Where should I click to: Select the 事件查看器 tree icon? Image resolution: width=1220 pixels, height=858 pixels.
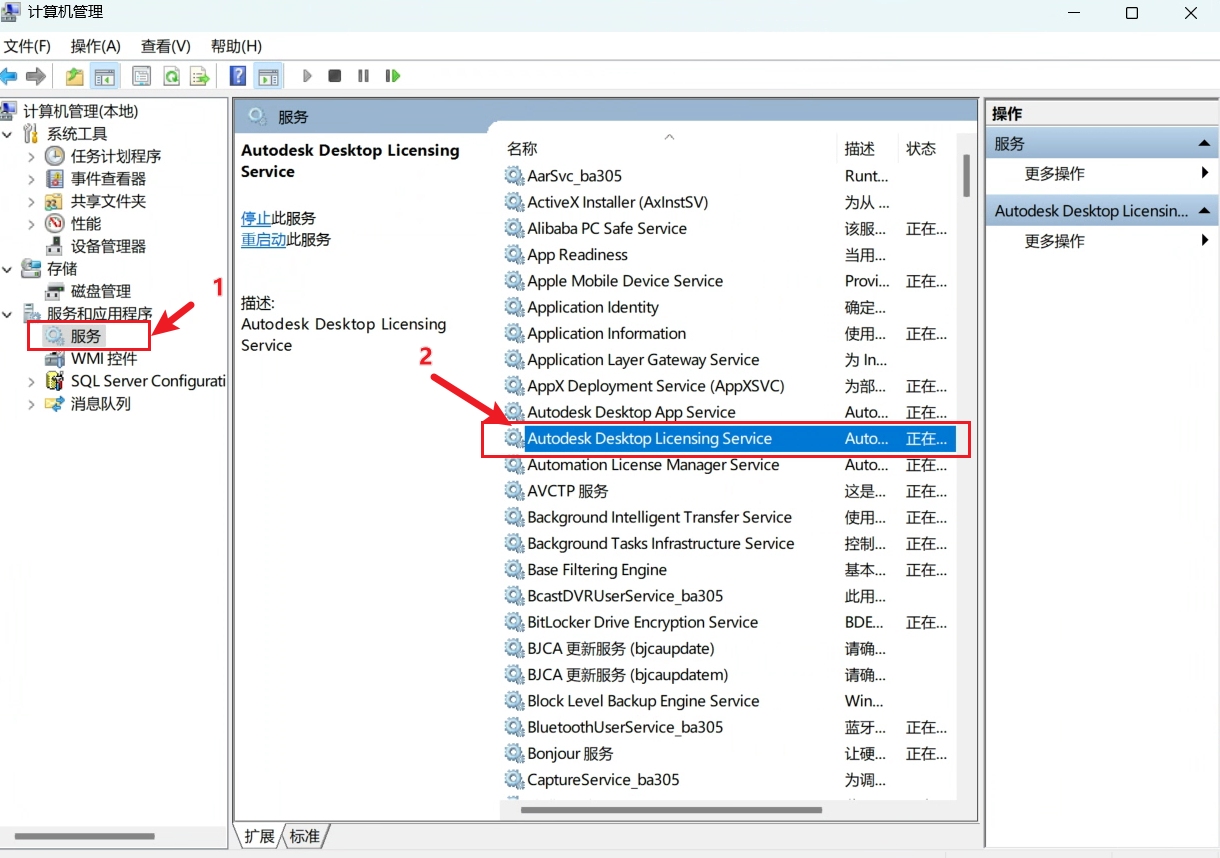[55, 179]
